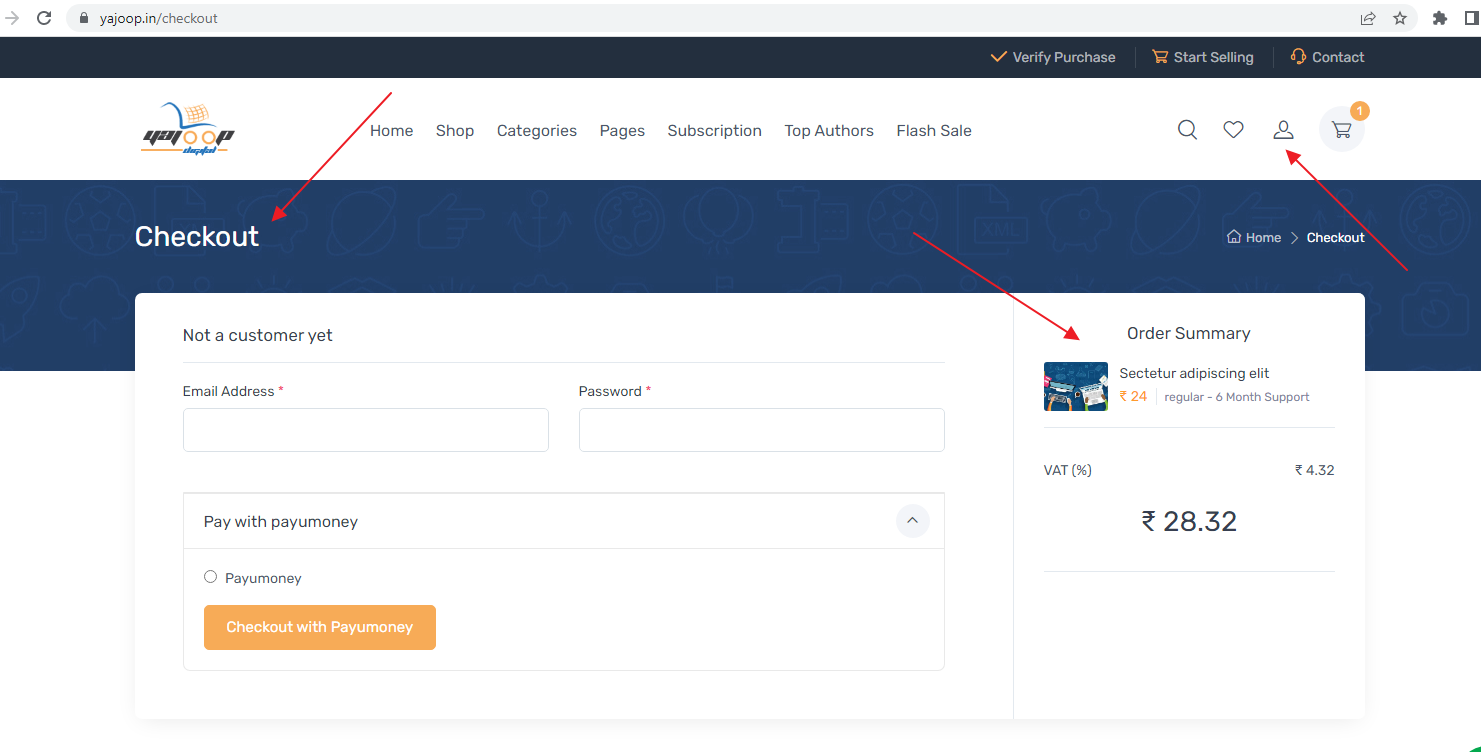The width and height of the screenshot is (1481, 752).
Task: Open Flash Sale menu item
Action: tap(934, 131)
